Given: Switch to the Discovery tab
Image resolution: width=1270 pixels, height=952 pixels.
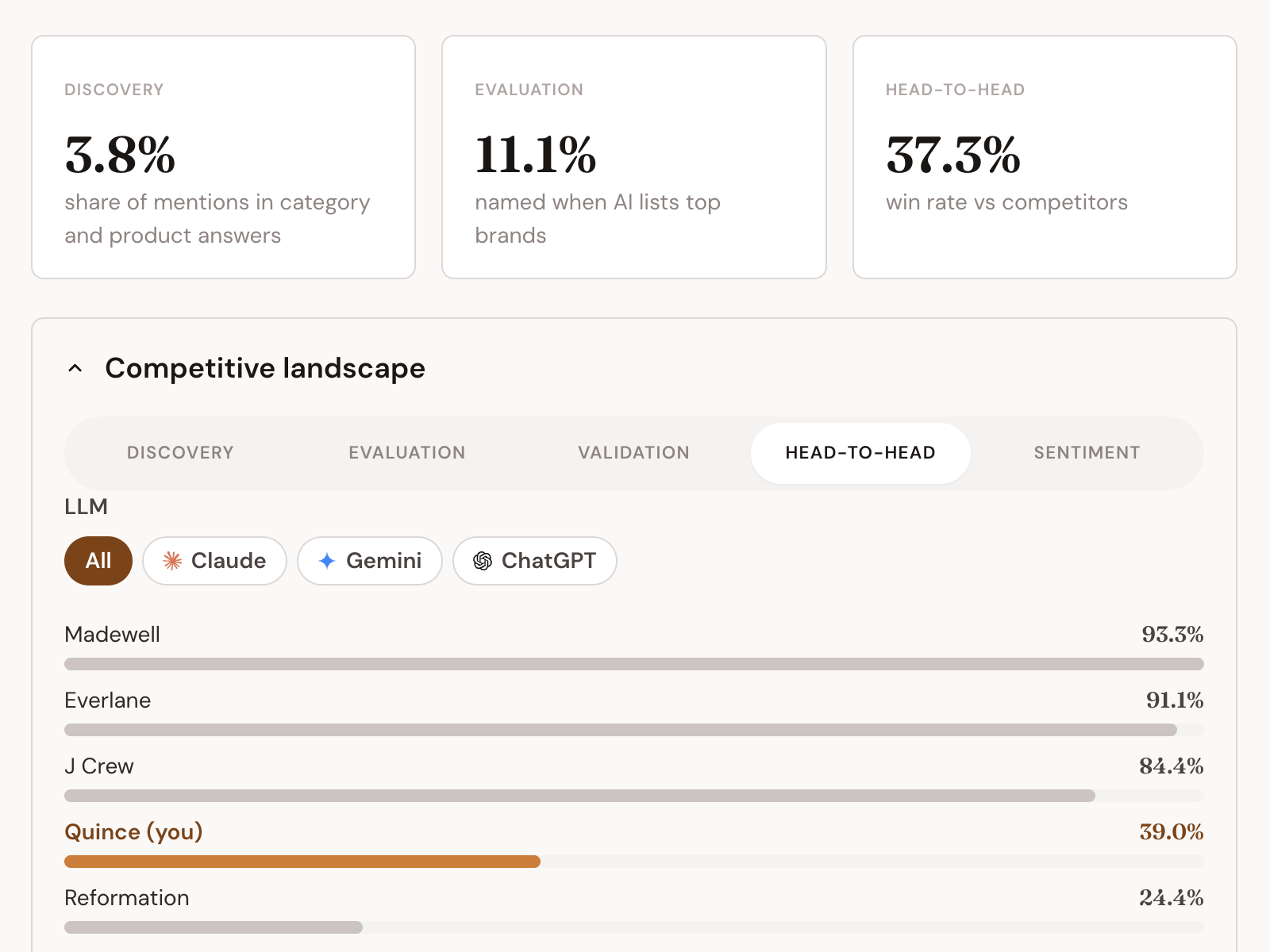Looking at the screenshot, I should point(180,453).
